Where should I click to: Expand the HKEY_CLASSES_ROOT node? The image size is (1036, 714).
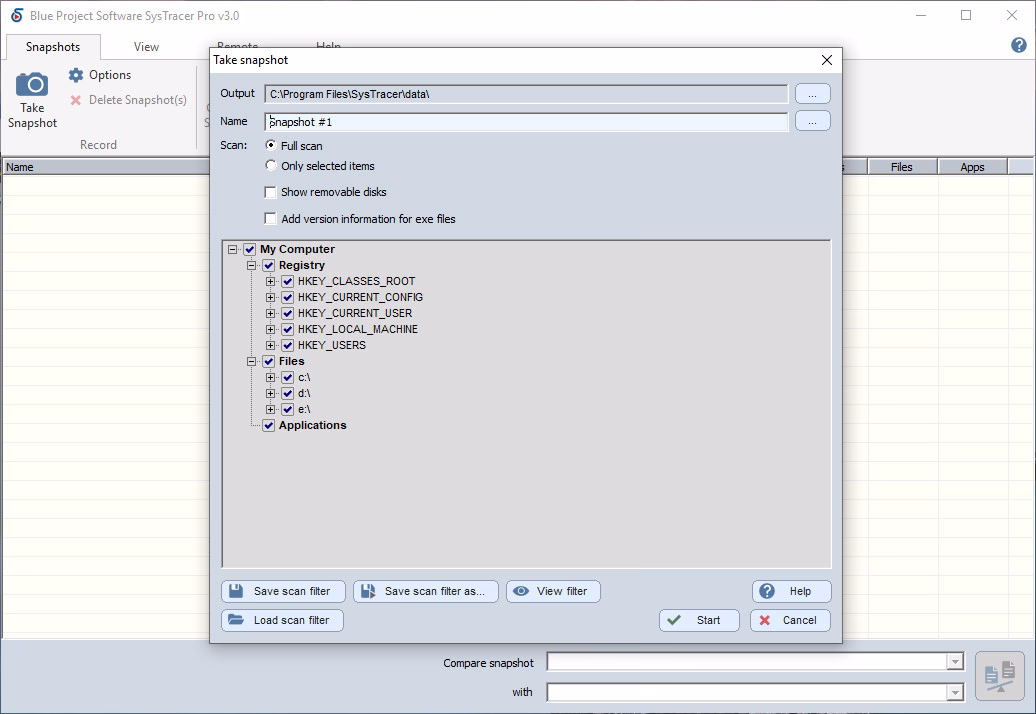coord(270,281)
